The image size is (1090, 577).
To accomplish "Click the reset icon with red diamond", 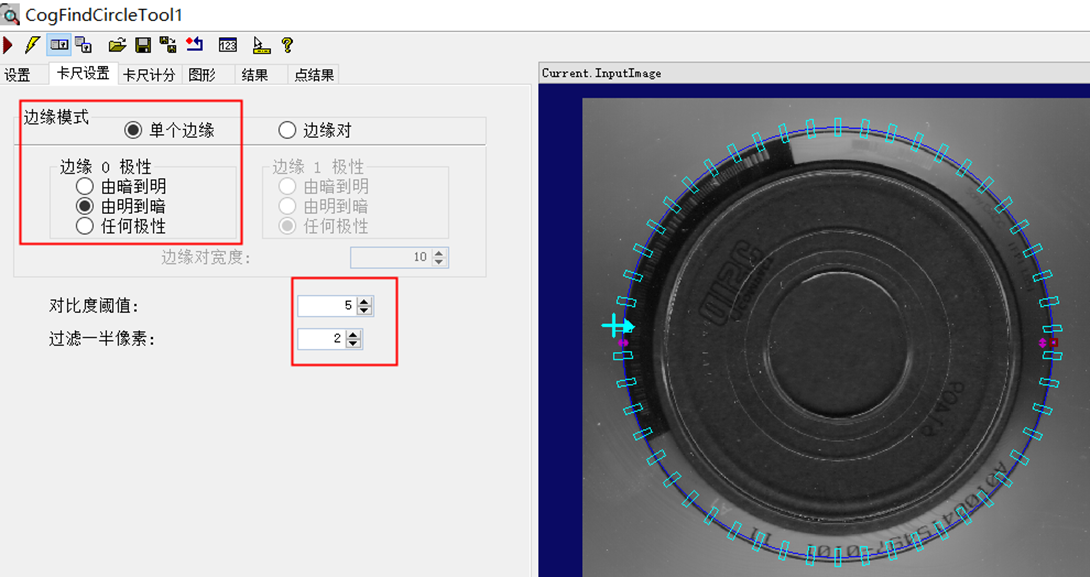I will pos(195,45).
